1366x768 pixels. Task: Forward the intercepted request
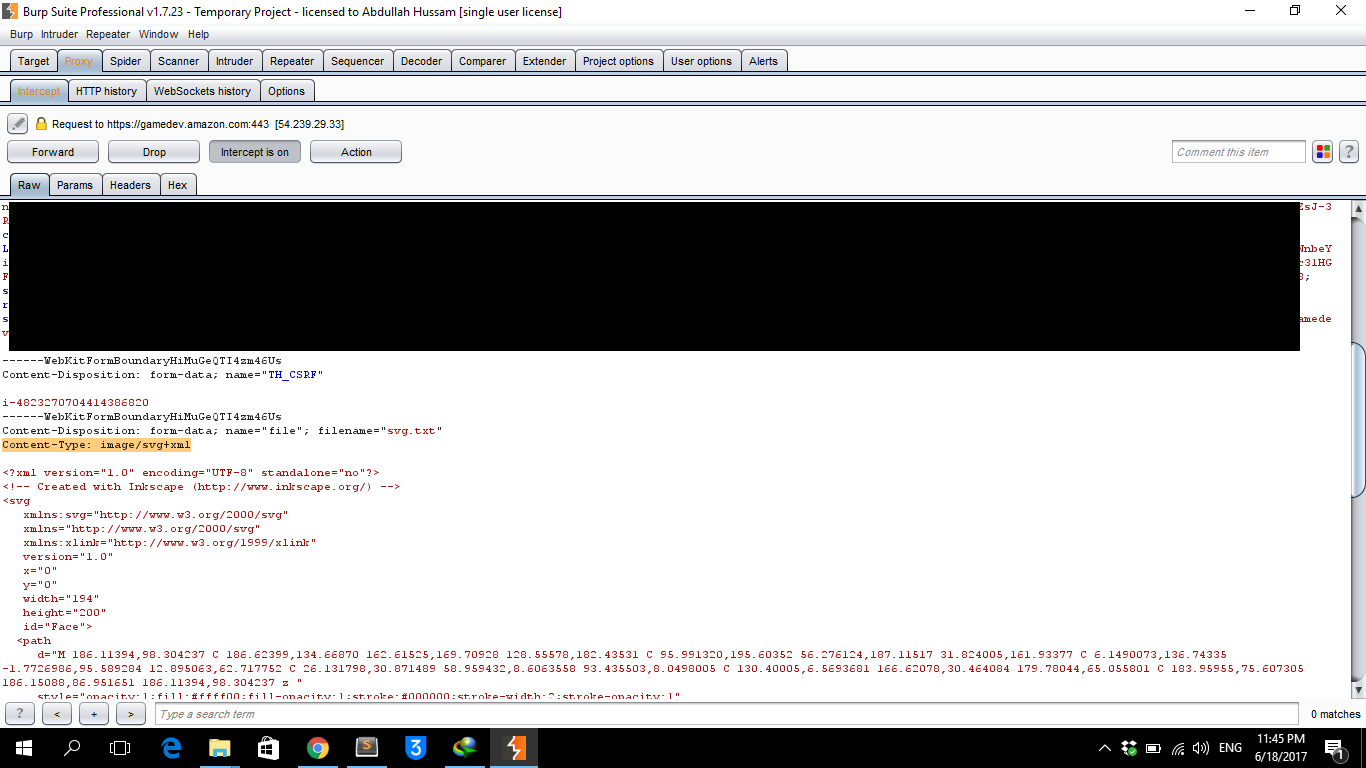pos(53,152)
